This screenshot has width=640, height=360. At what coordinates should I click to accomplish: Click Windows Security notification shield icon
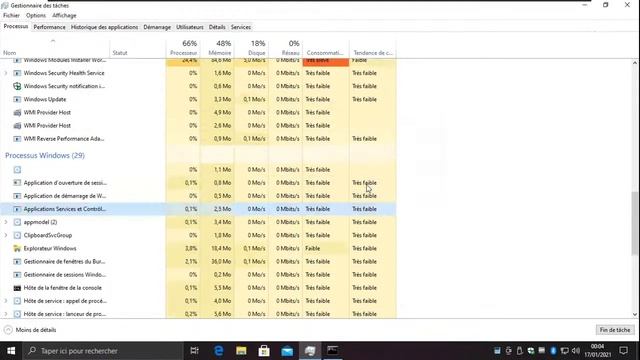point(17,86)
